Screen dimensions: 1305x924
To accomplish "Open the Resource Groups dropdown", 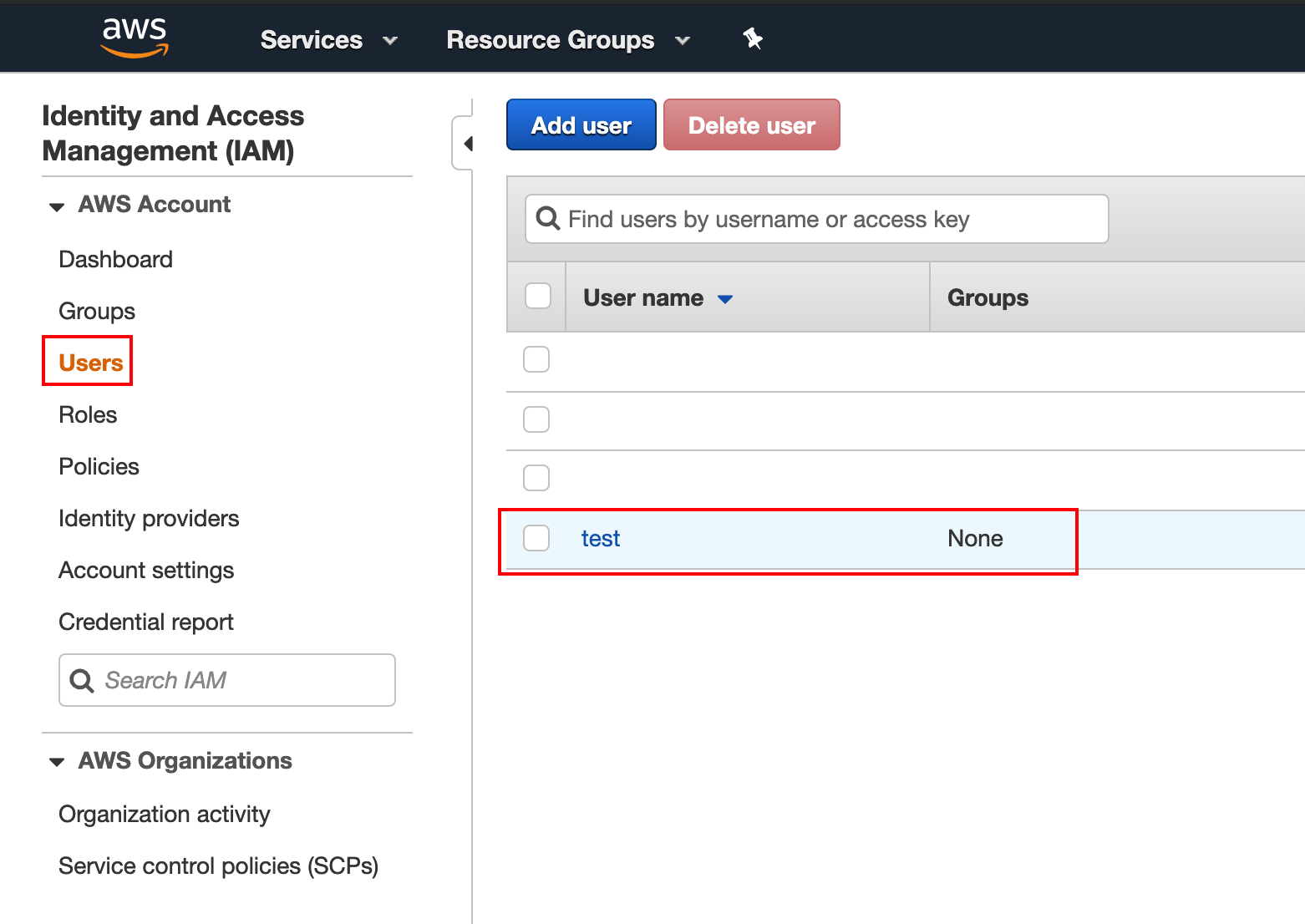I will coord(568,40).
